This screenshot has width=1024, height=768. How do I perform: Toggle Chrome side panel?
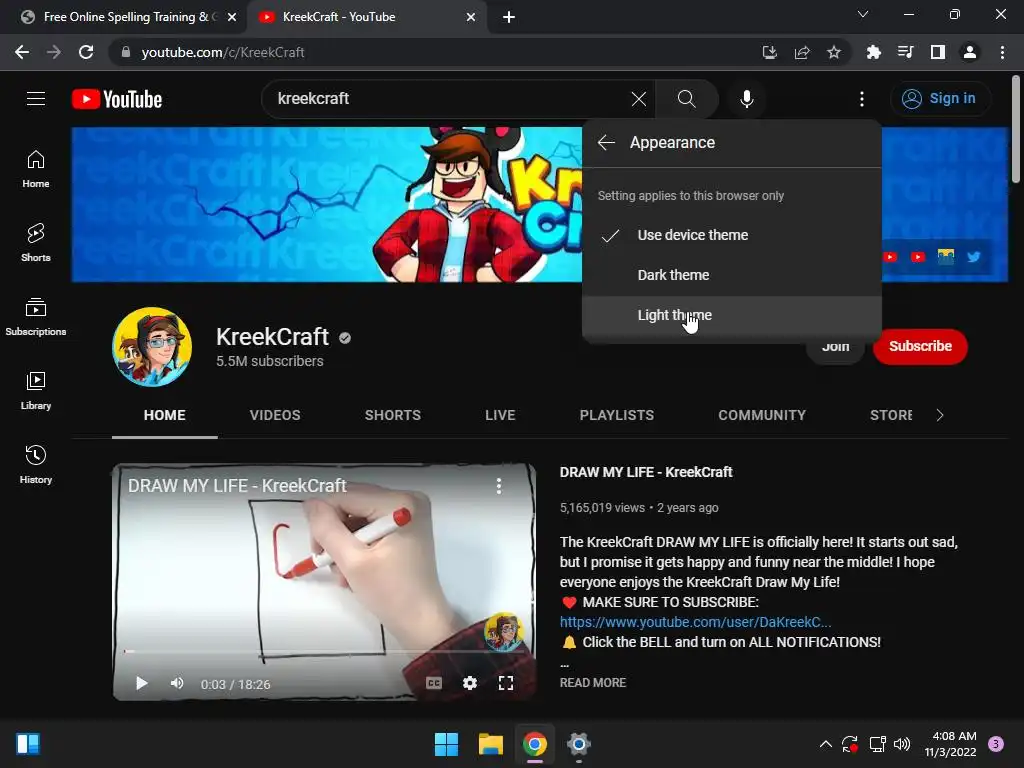point(938,52)
